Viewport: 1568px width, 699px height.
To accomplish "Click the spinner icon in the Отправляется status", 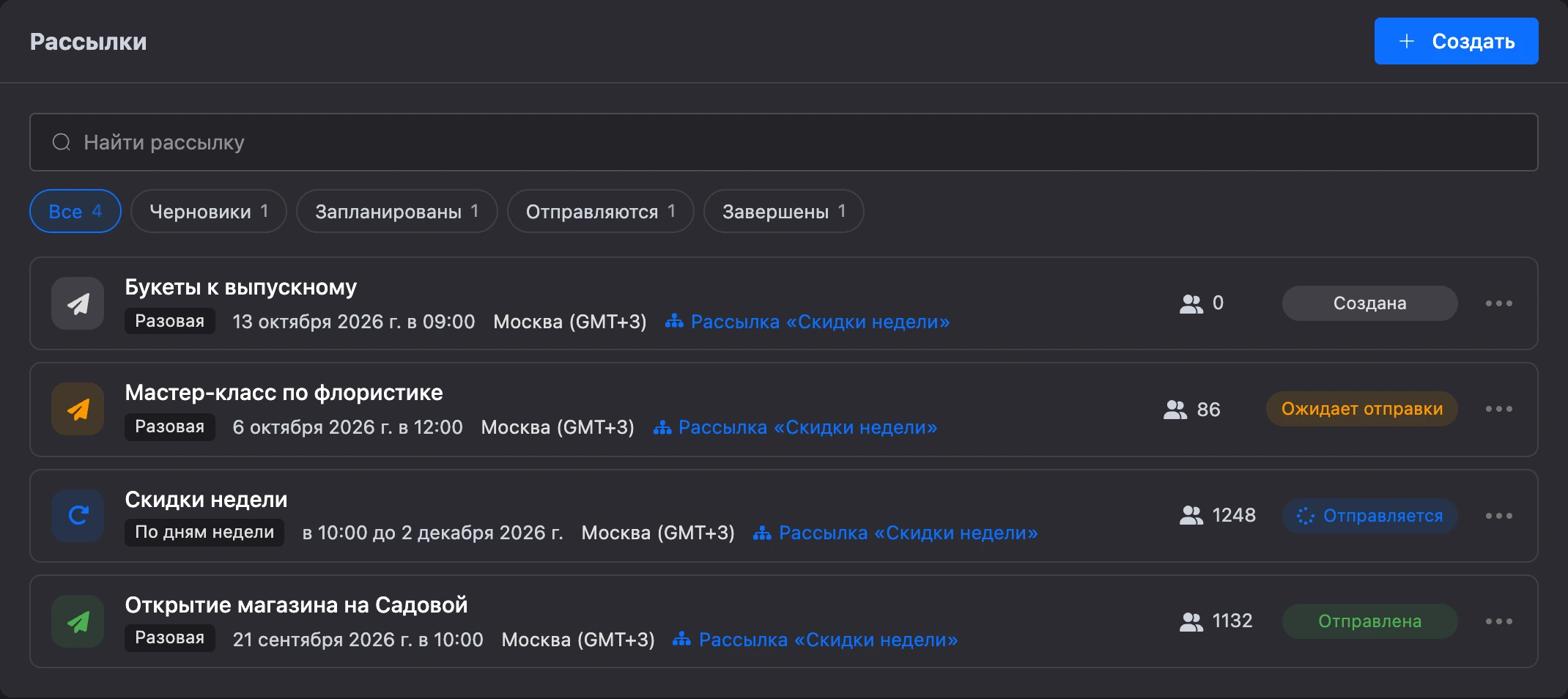I will pos(1305,516).
